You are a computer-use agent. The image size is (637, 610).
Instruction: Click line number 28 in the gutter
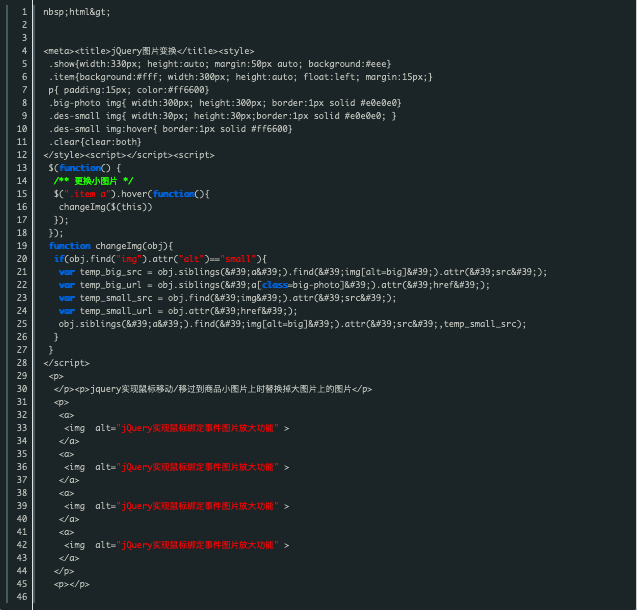coord(22,363)
